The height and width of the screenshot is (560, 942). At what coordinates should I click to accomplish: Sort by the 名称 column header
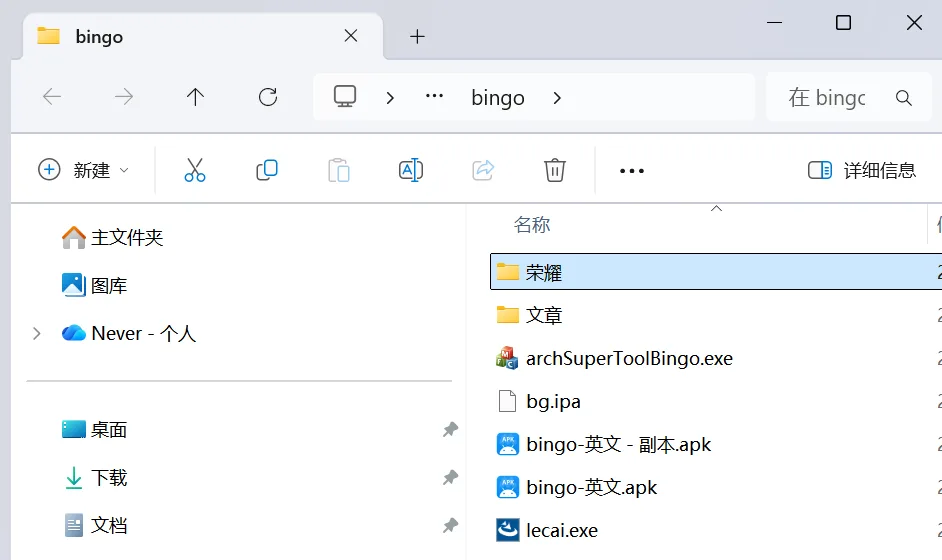point(532,225)
